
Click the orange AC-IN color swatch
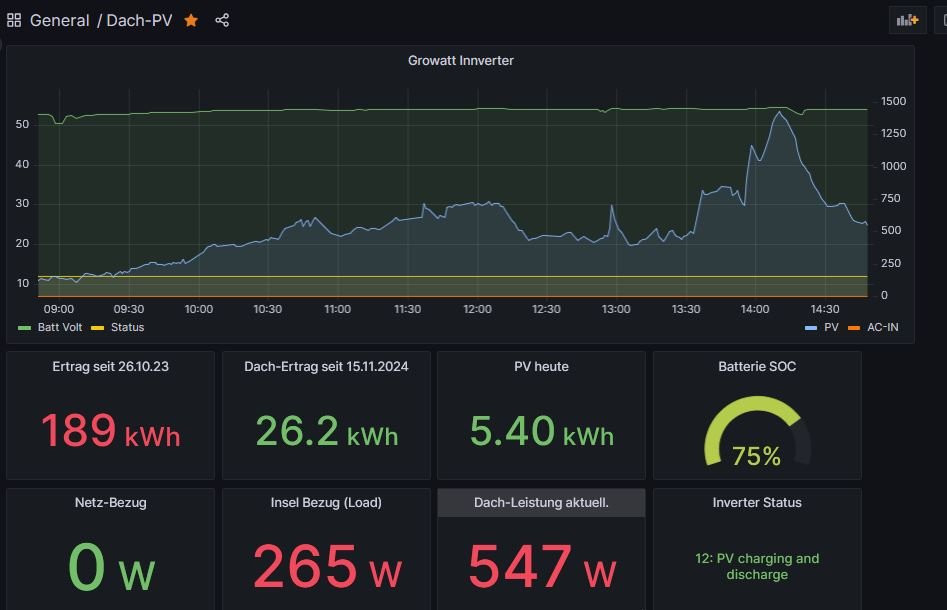(x=853, y=328)
